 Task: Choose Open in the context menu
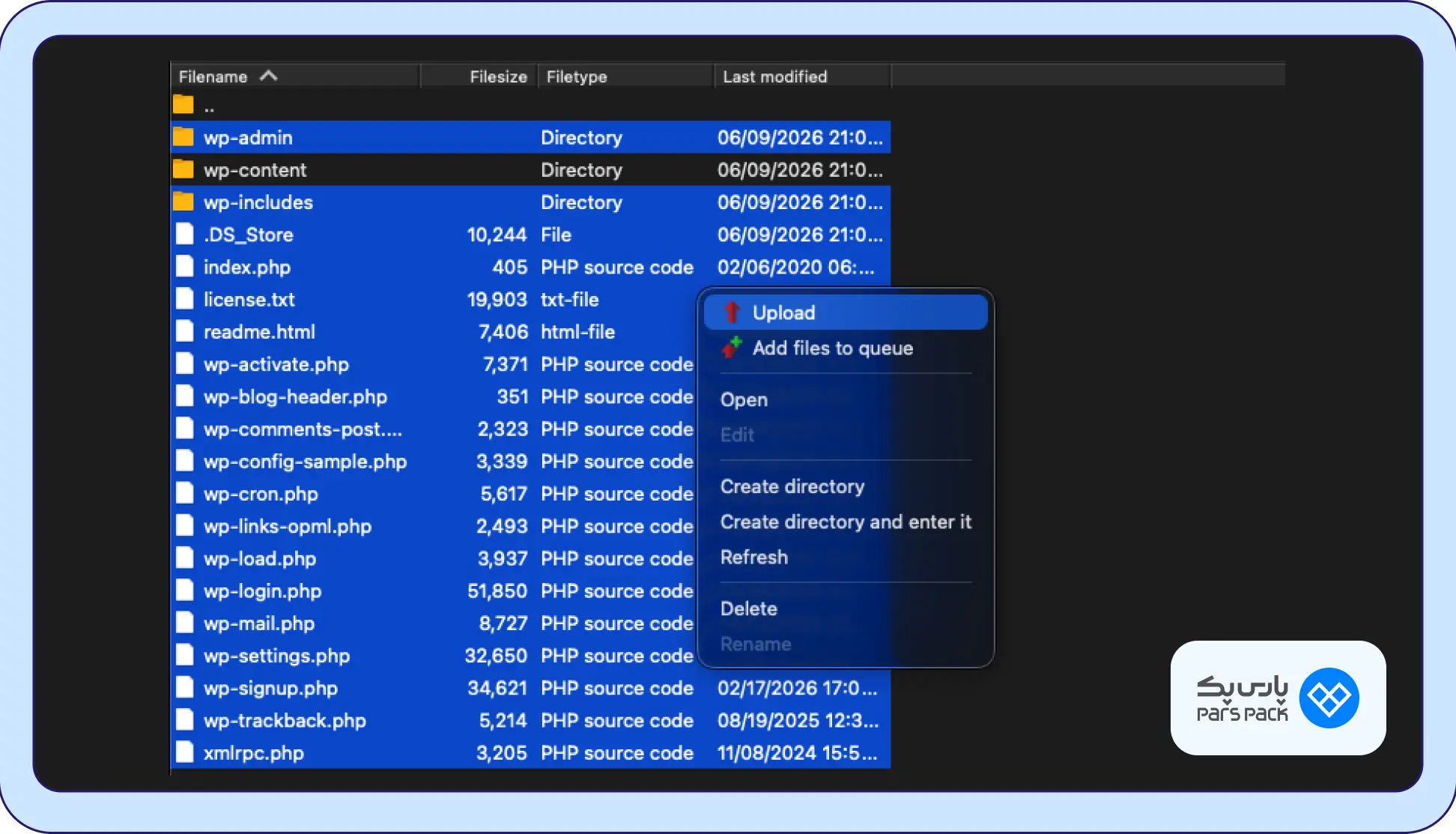846,399
